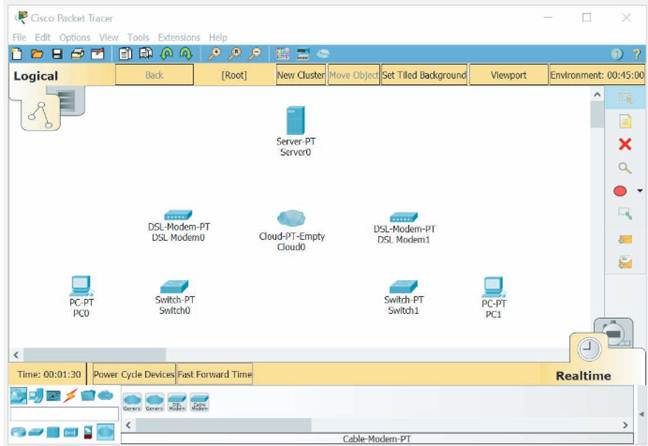Click the New Cluster button
Viewport: 648px width, 446px height.
coord(300,75)
